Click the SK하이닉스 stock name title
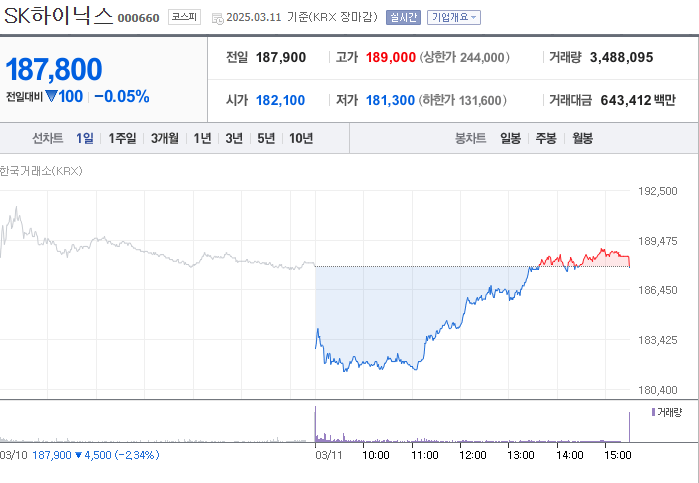Image resolution: width=699 pixels, height=483 pixels. [58, 16]
